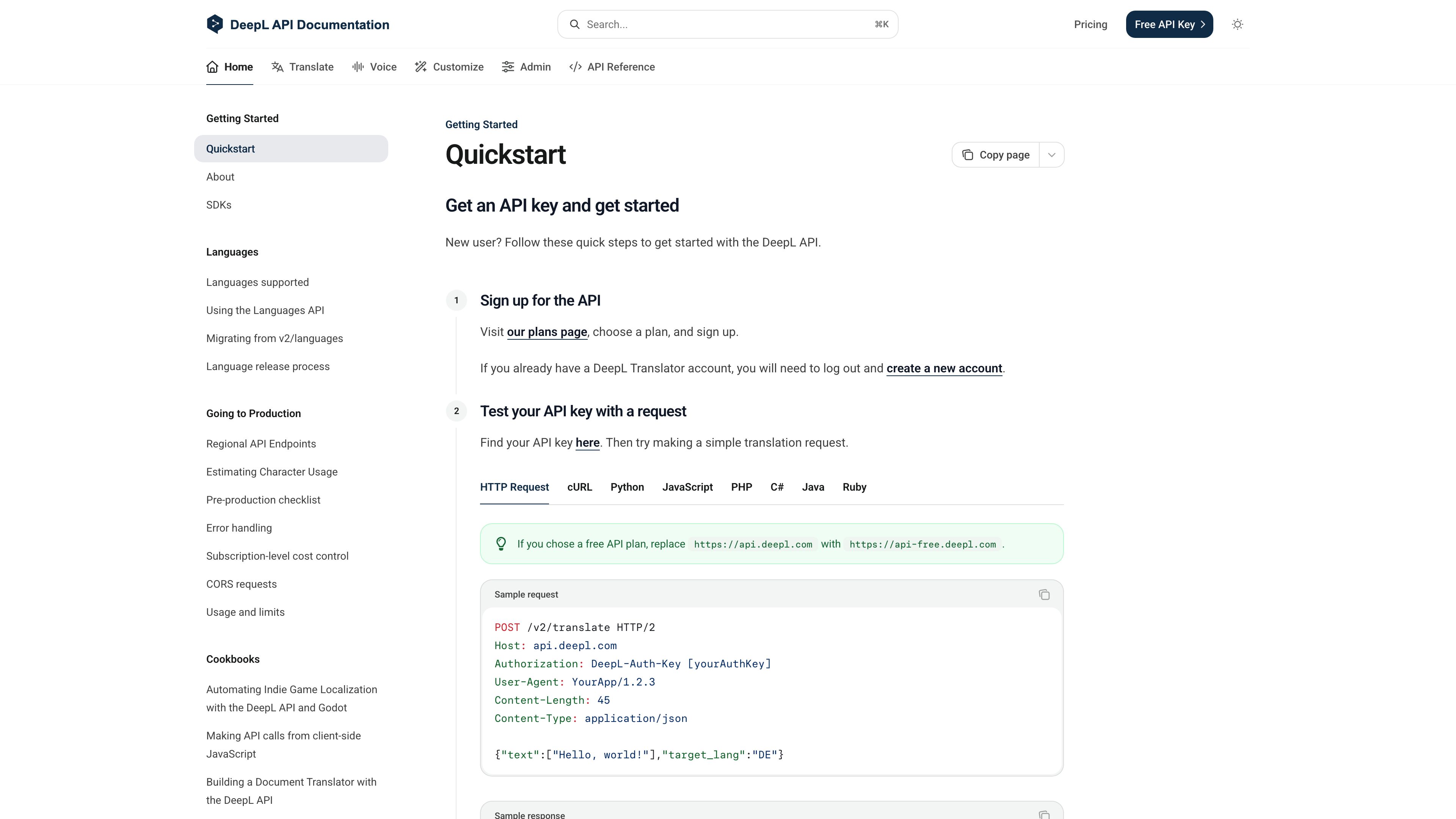The width and height of the screenshot is (1456, 819).
Task: Follow the 'here' API key link
Action: tap(587, 442)
